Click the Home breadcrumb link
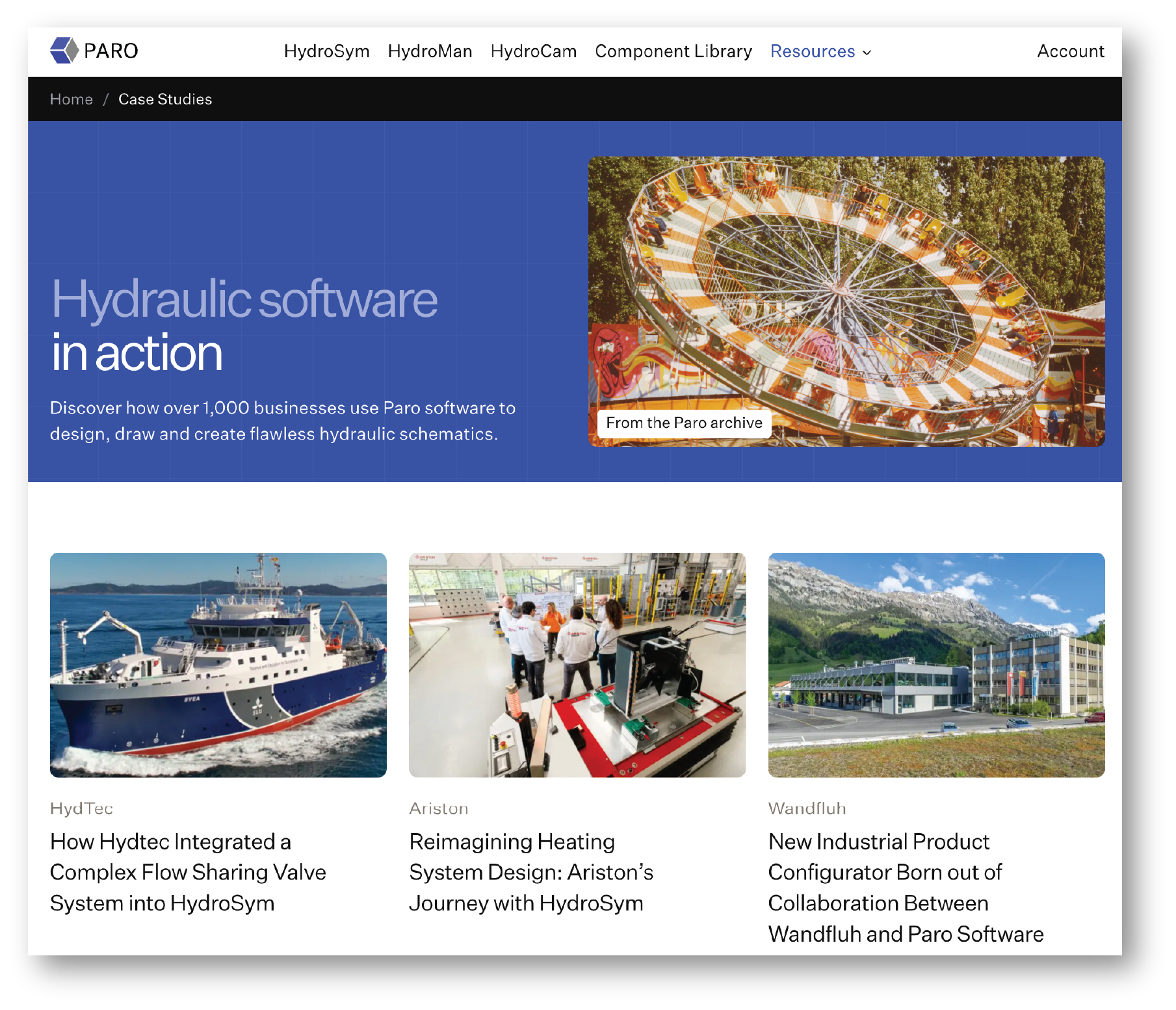Viewport: 1176px width, 1010px height. 72,100
